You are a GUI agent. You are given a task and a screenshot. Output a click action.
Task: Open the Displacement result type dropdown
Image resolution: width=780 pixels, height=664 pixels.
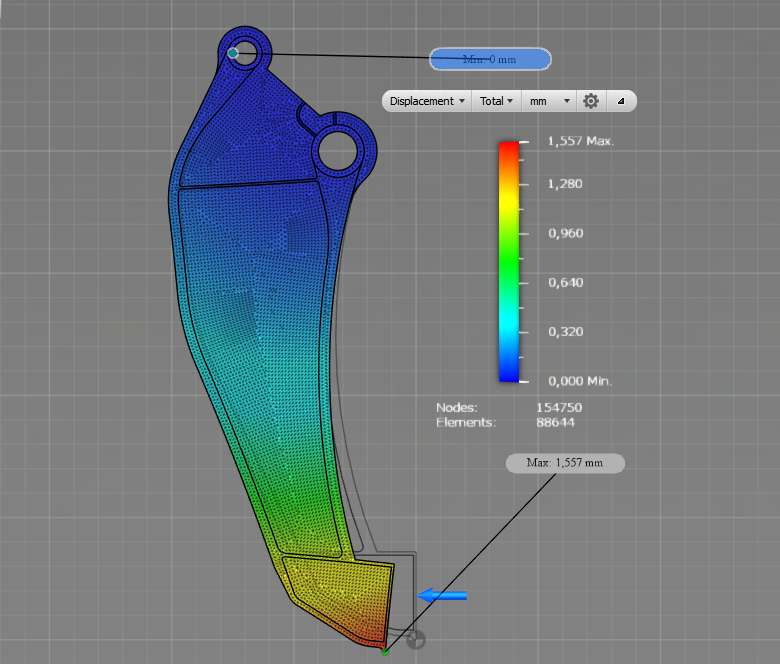[427, 101]
